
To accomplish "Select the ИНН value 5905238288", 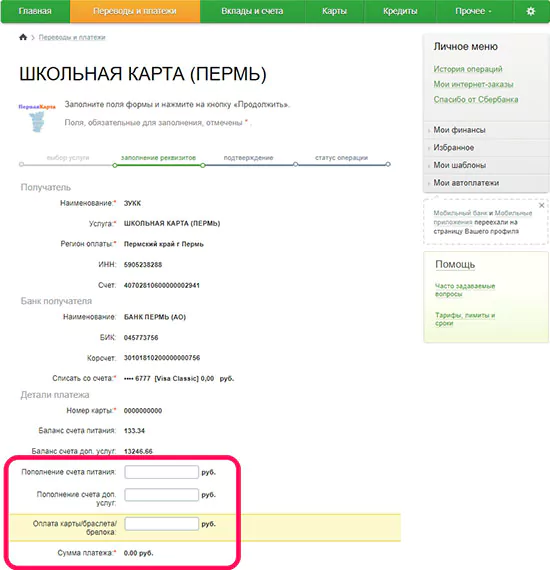I will click(143, 265).
